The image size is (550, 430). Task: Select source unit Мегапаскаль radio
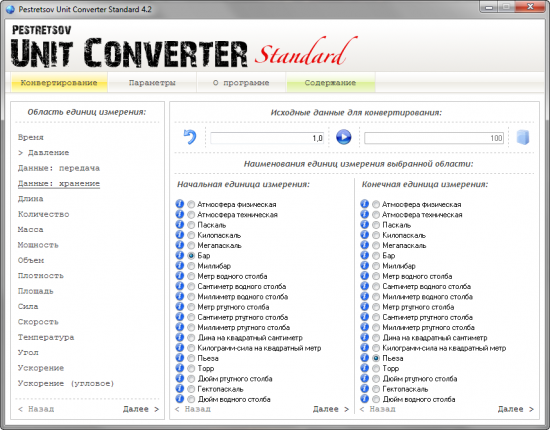pos(191,245)
